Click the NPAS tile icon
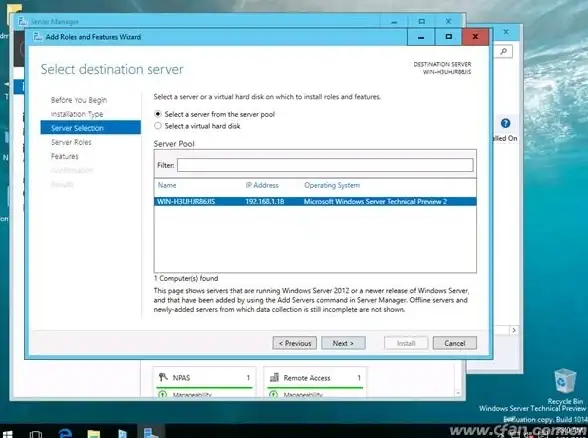The width and height of the screenshot is (588, 438). coord(163,377)
